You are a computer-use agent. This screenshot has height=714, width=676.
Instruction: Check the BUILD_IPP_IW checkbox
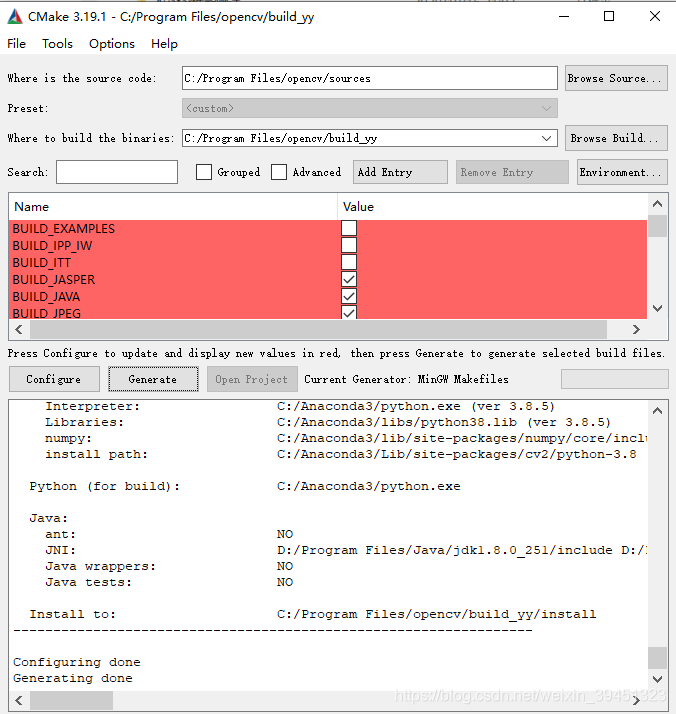coord(349,245)
